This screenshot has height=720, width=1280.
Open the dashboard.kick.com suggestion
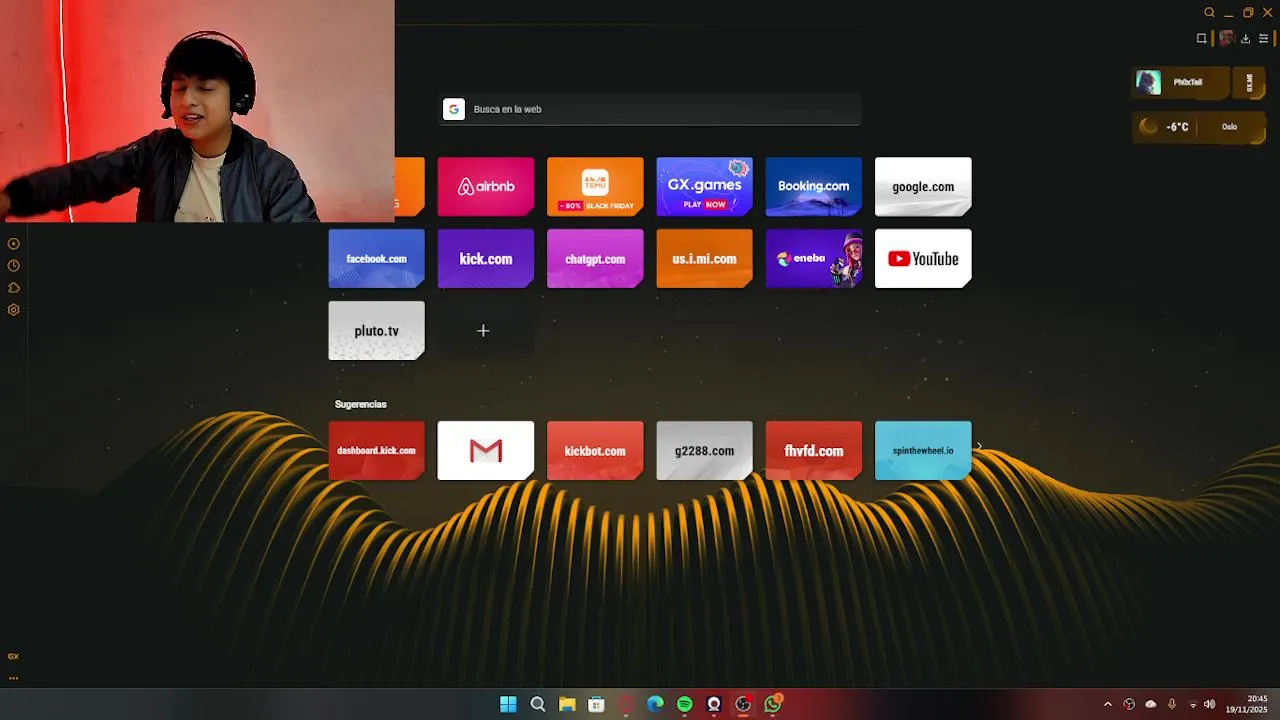click(376, 450)
